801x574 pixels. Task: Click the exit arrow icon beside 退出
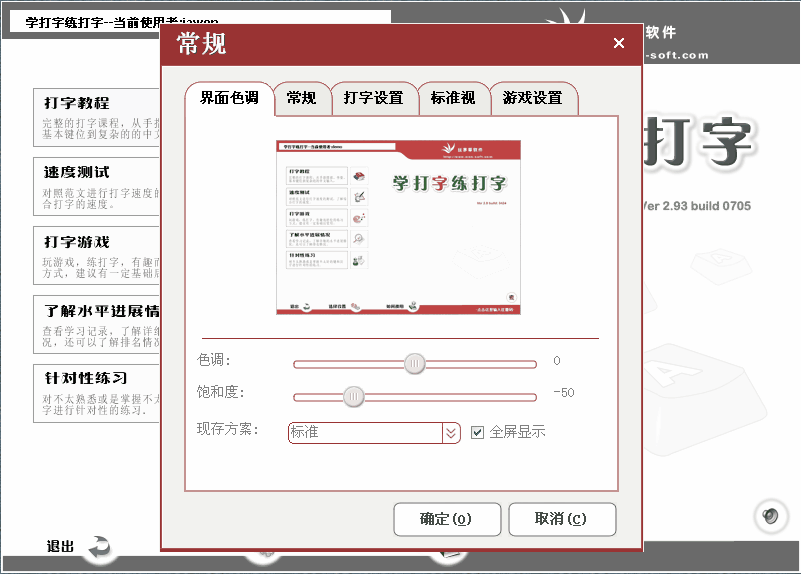tap(100, 546)
